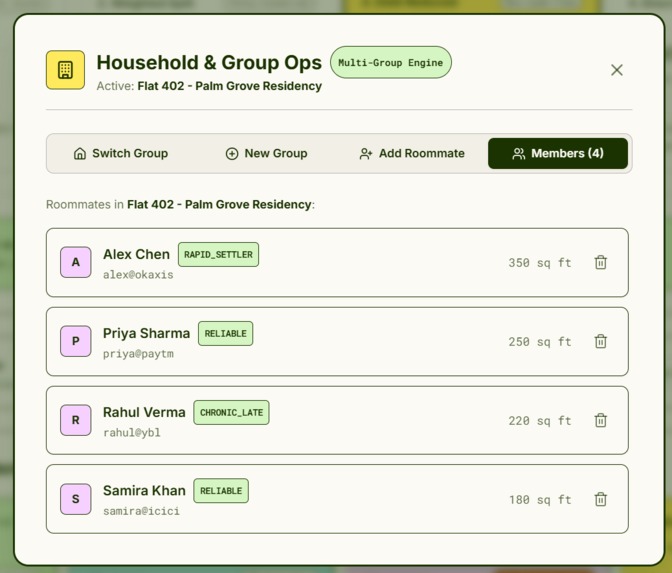This screenshot has width=672, height=573.
Task: Click the yellow building icon in header
Action: (x=66, y=70)
